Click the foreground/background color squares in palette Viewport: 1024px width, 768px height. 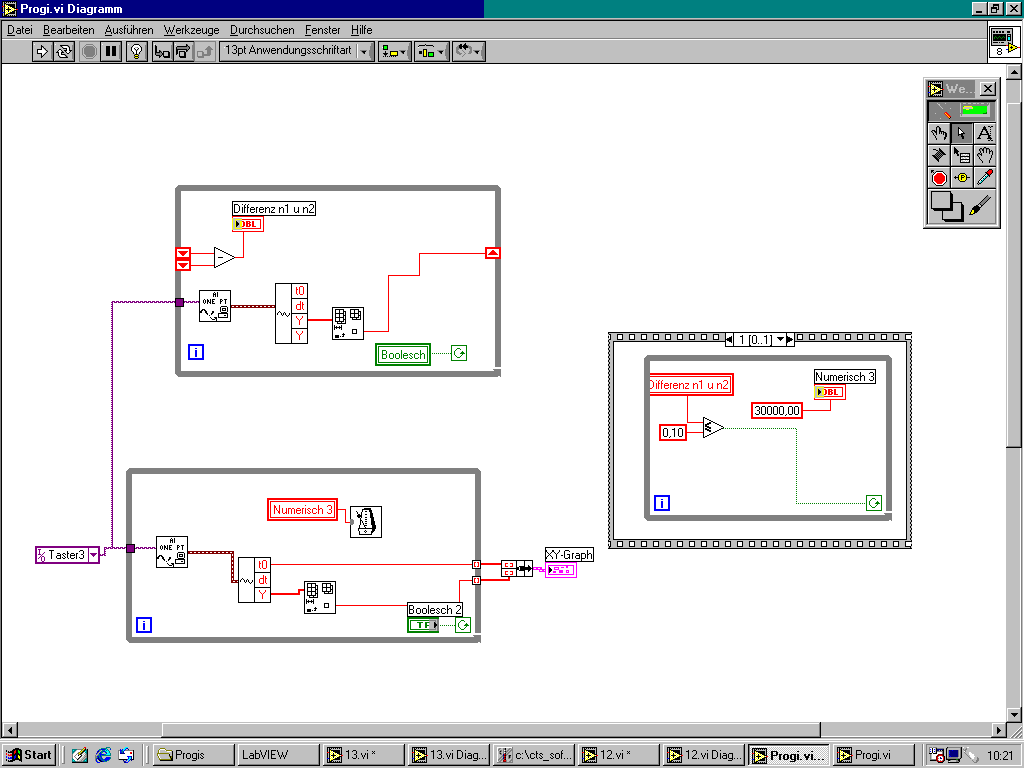(x=946, y=207)
